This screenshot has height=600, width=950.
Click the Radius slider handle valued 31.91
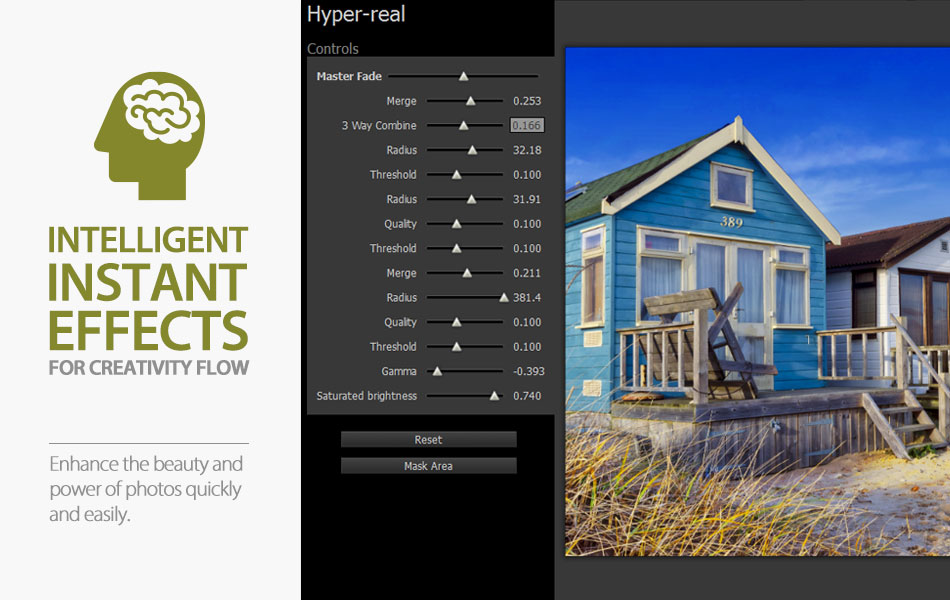click(x=471, y=199)
